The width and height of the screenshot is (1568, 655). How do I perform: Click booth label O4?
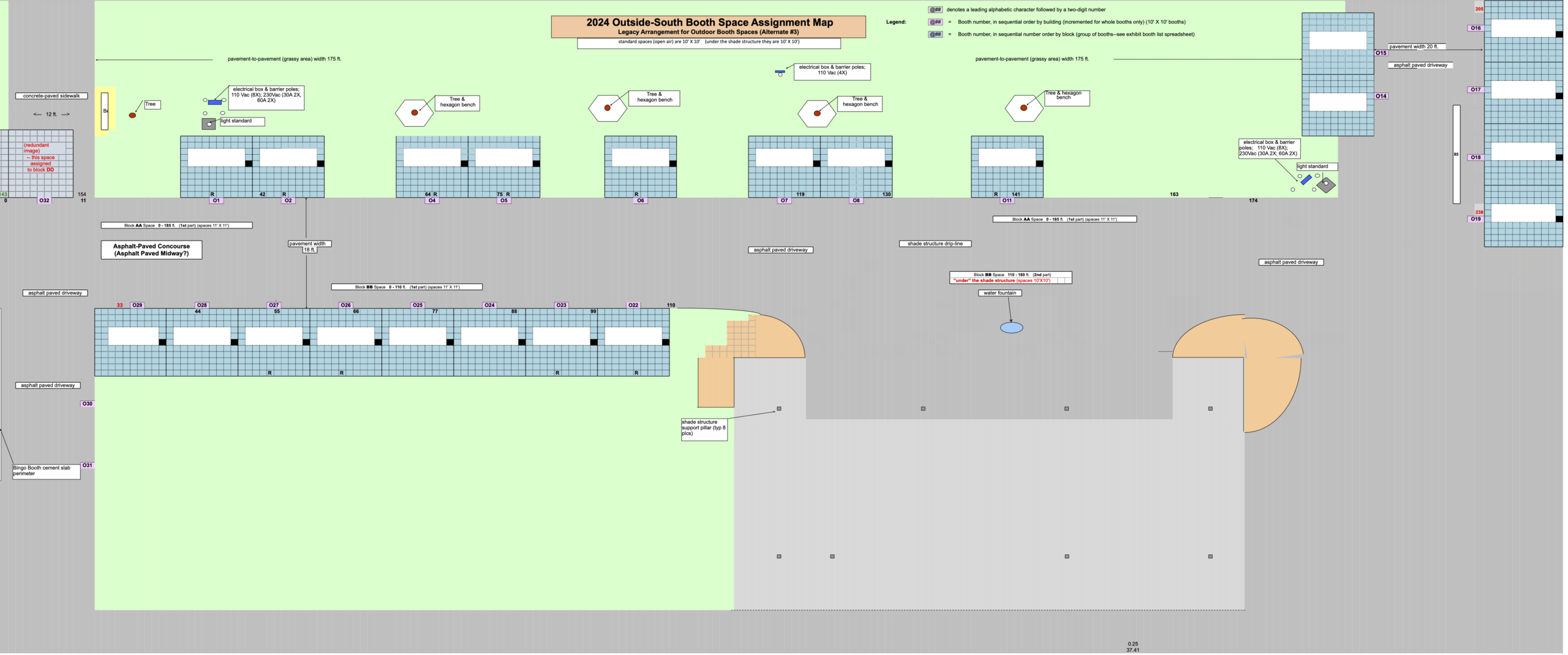[432, 201]
